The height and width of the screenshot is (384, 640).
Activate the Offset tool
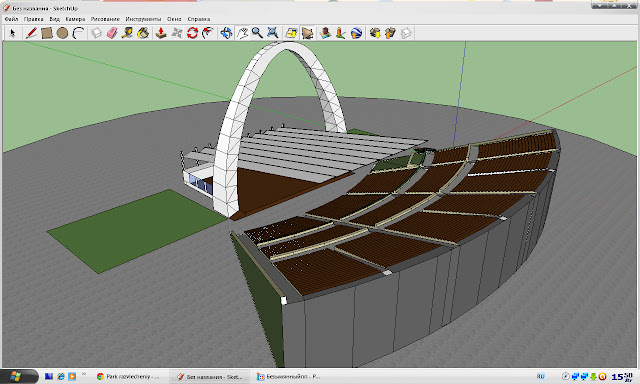pyautogui.click(x=208, y=33)
